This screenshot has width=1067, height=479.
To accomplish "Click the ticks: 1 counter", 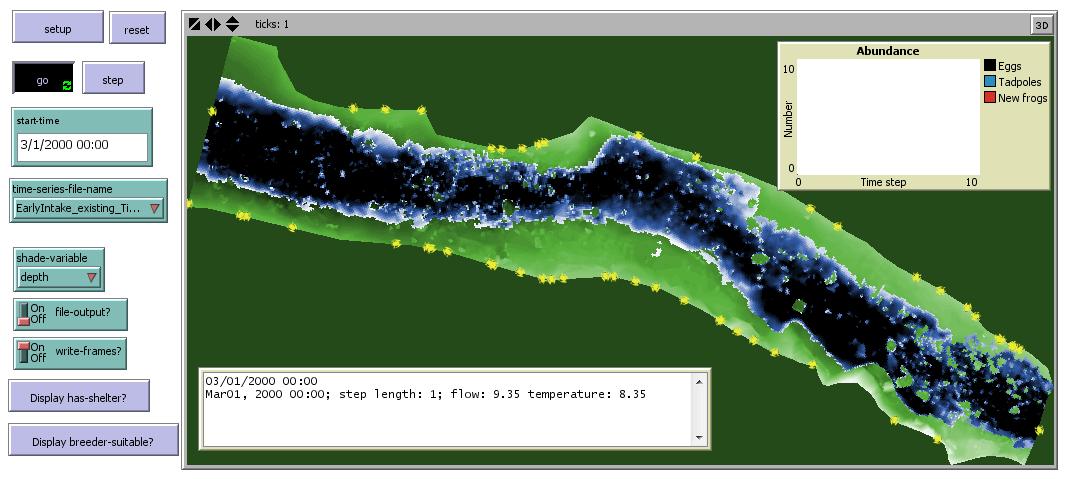I will coord(272,24).
